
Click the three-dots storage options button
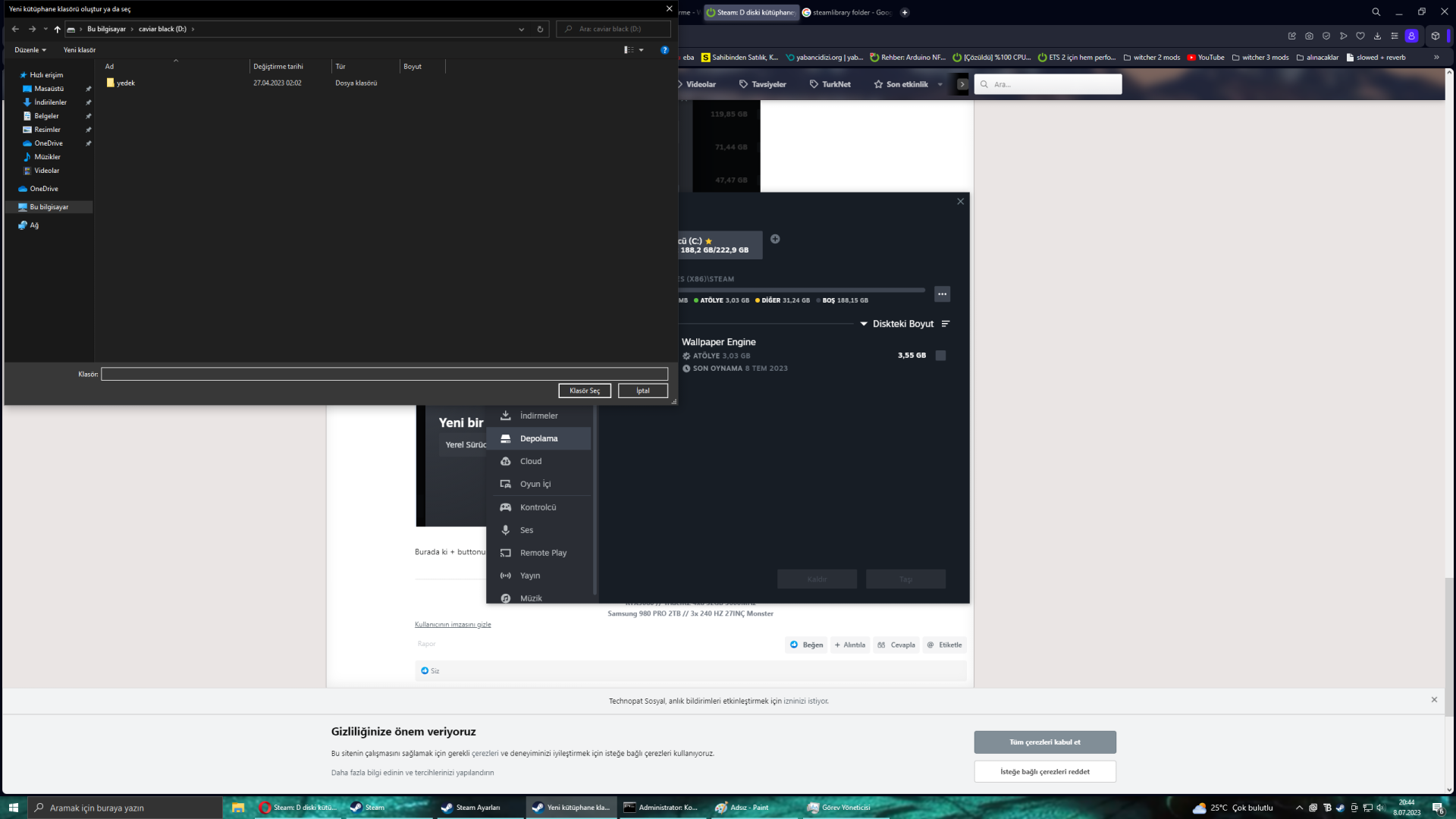[942, 294]
